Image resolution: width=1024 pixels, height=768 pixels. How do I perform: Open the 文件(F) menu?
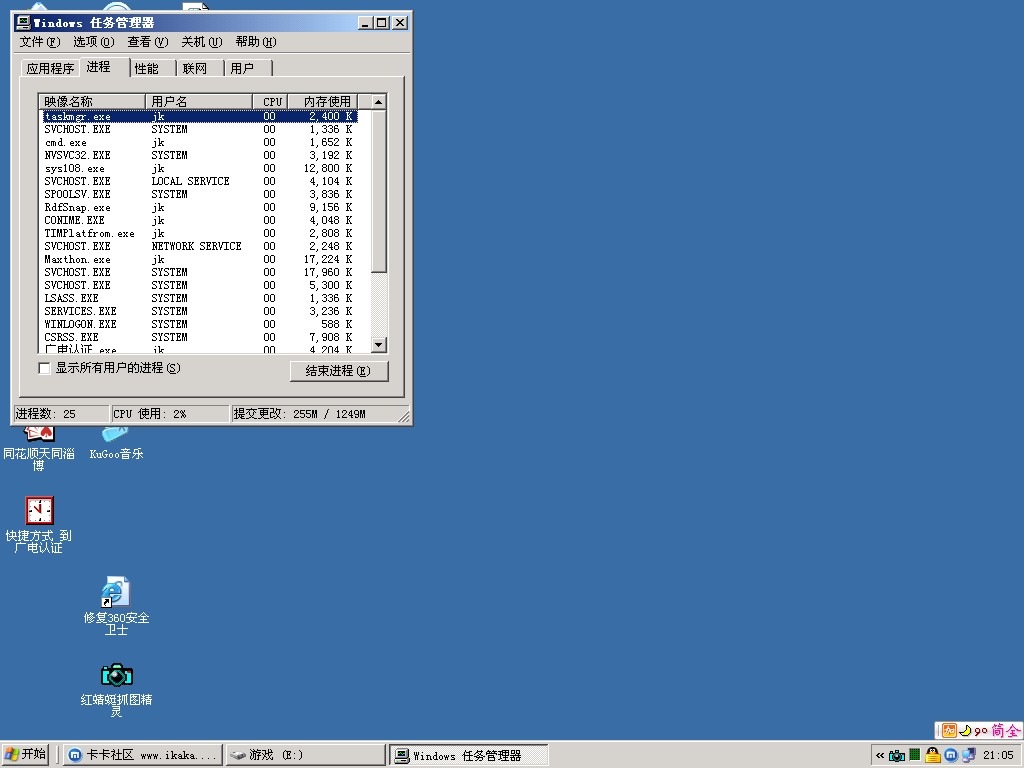40,42
